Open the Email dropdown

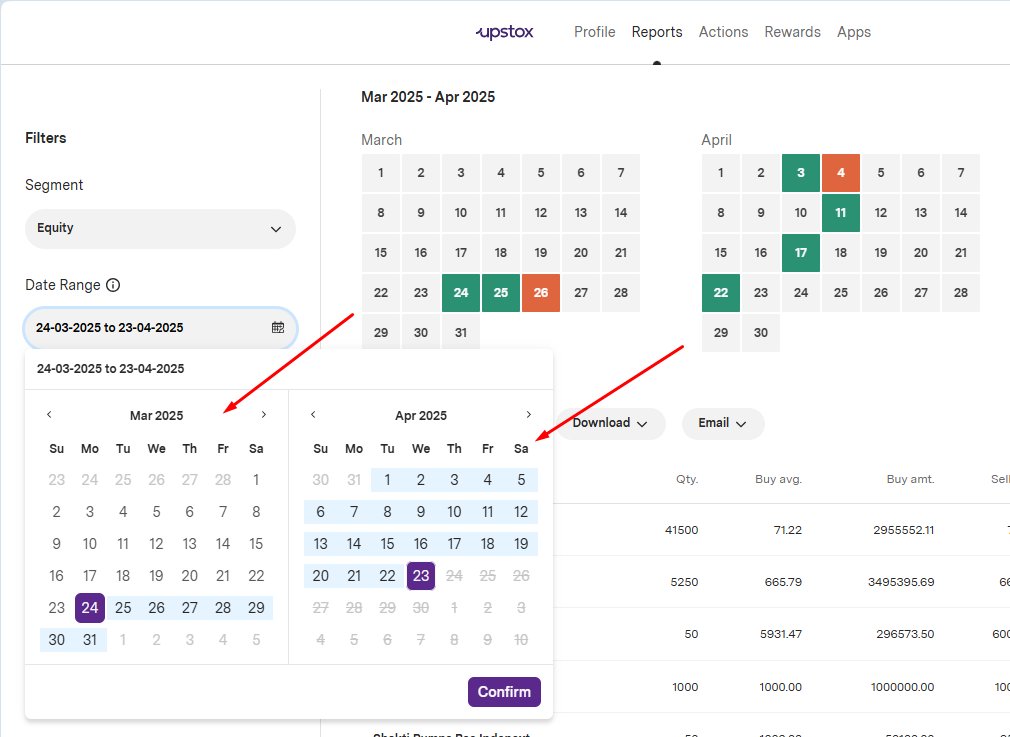point(723,423)
